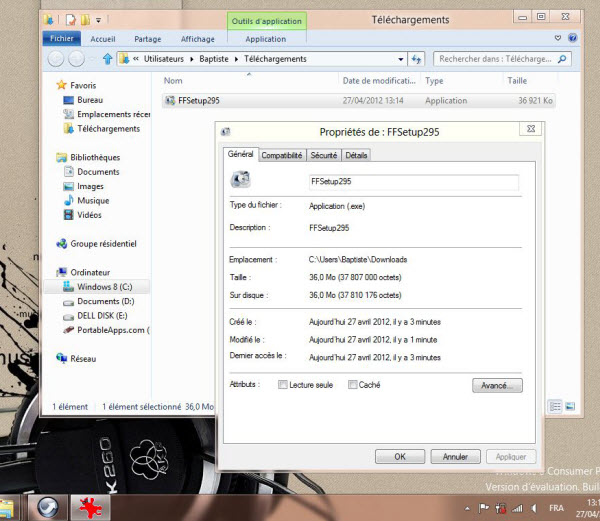This screenshot has height=521, width=600.
Task: Switch to the Compatibilité tab
Action: point(282,155)
